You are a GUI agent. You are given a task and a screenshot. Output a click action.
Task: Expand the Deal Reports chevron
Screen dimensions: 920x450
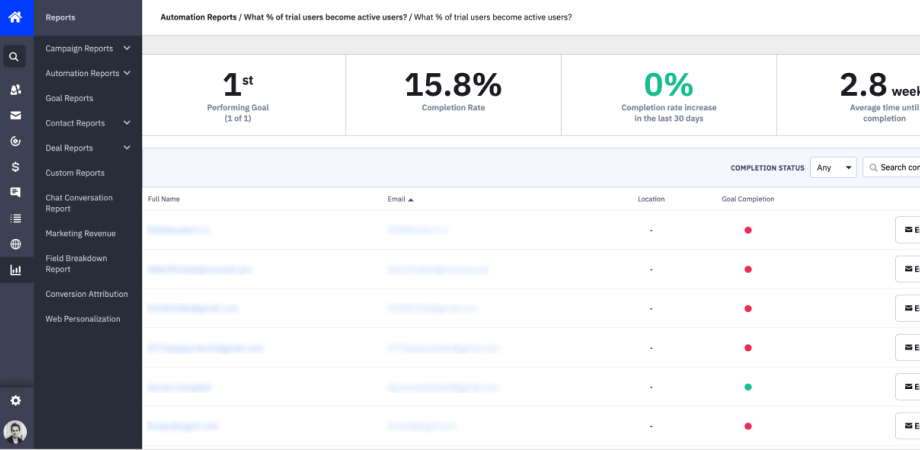pyautogui.click(x=127, y=147)
